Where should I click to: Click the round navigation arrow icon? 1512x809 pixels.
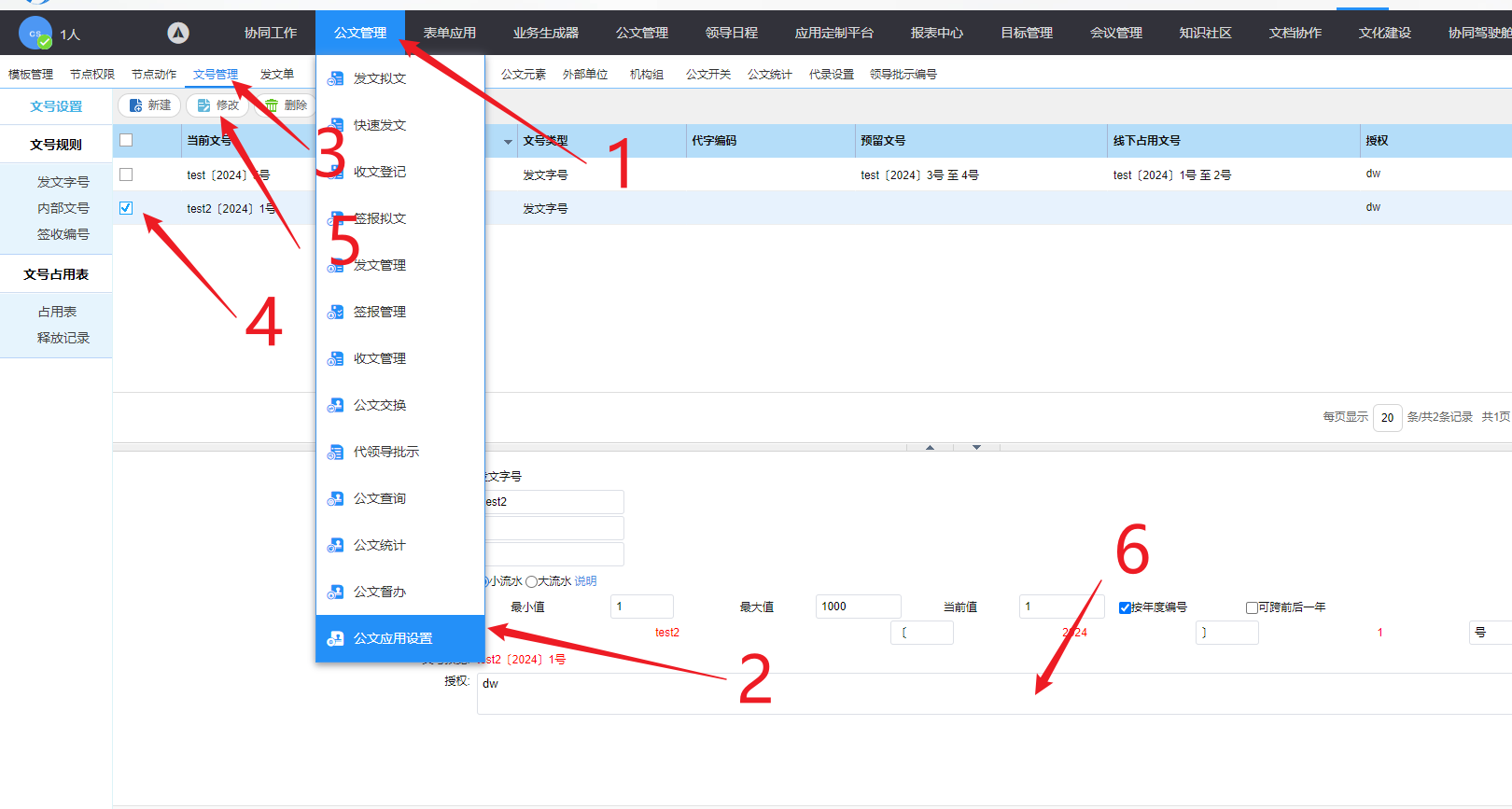tap(178, 33)
